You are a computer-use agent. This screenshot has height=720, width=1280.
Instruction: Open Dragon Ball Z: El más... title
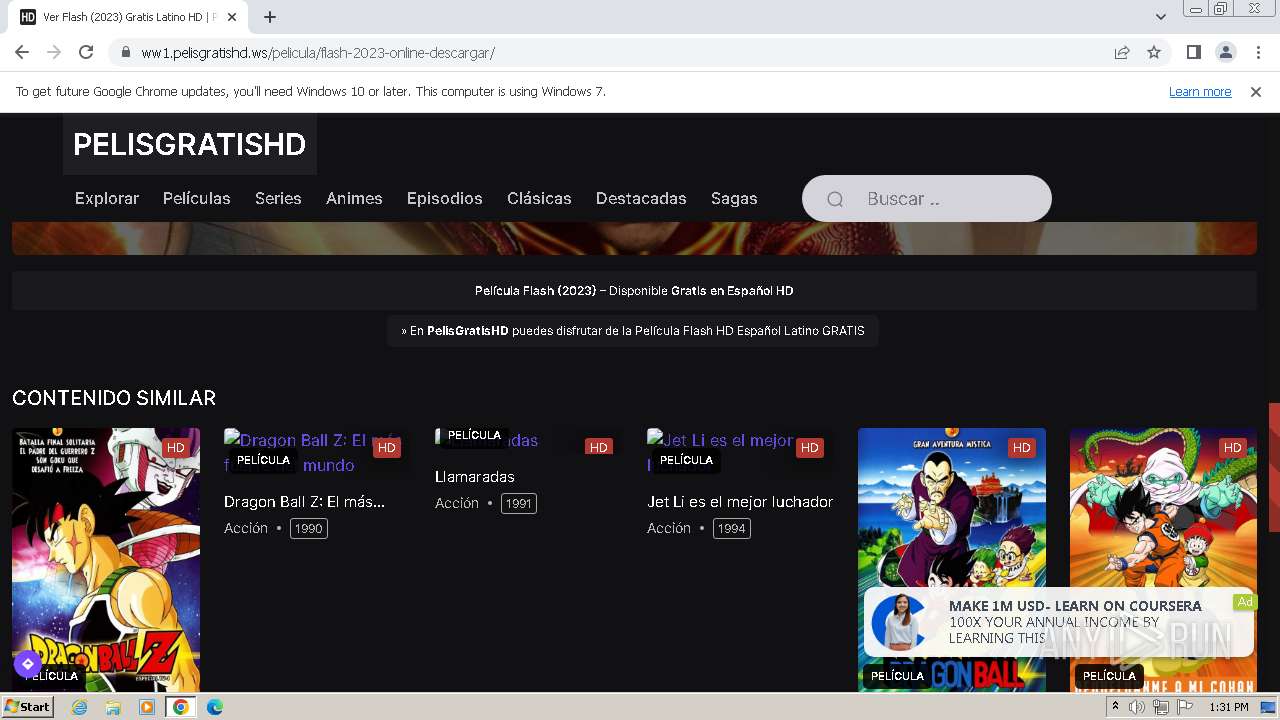pos(304,502)
